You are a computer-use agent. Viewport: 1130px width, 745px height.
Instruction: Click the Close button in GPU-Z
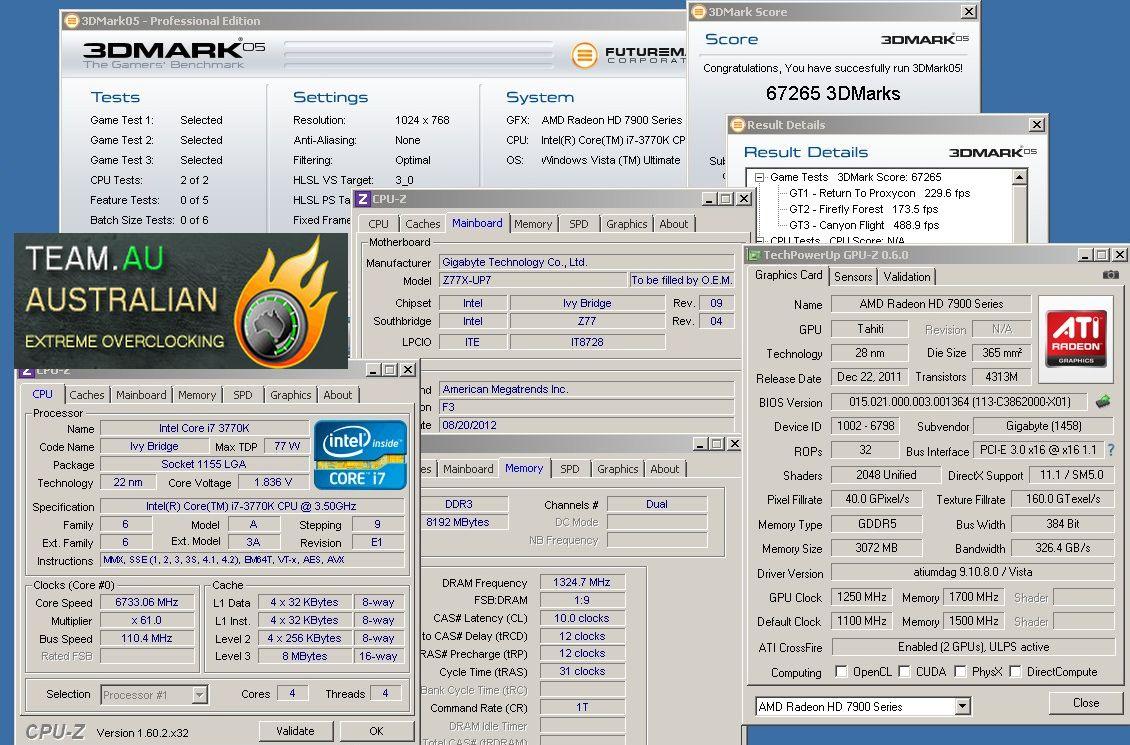pos(1085,702)
